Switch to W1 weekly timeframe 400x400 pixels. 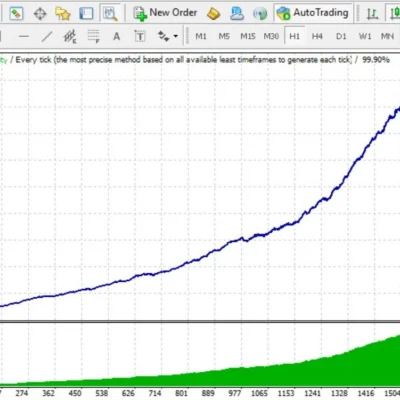[x=365, y=36]
